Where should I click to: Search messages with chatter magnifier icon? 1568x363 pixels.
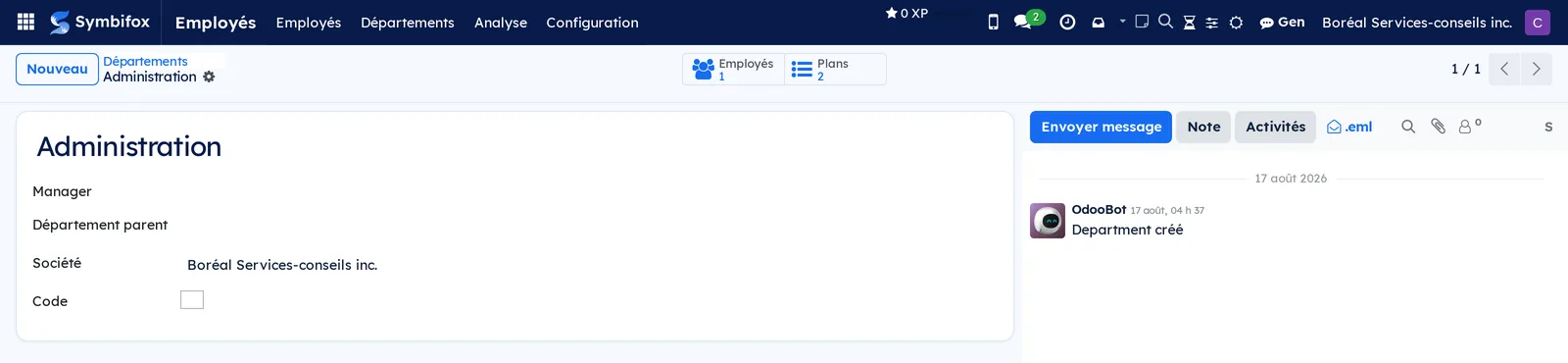1408,127
